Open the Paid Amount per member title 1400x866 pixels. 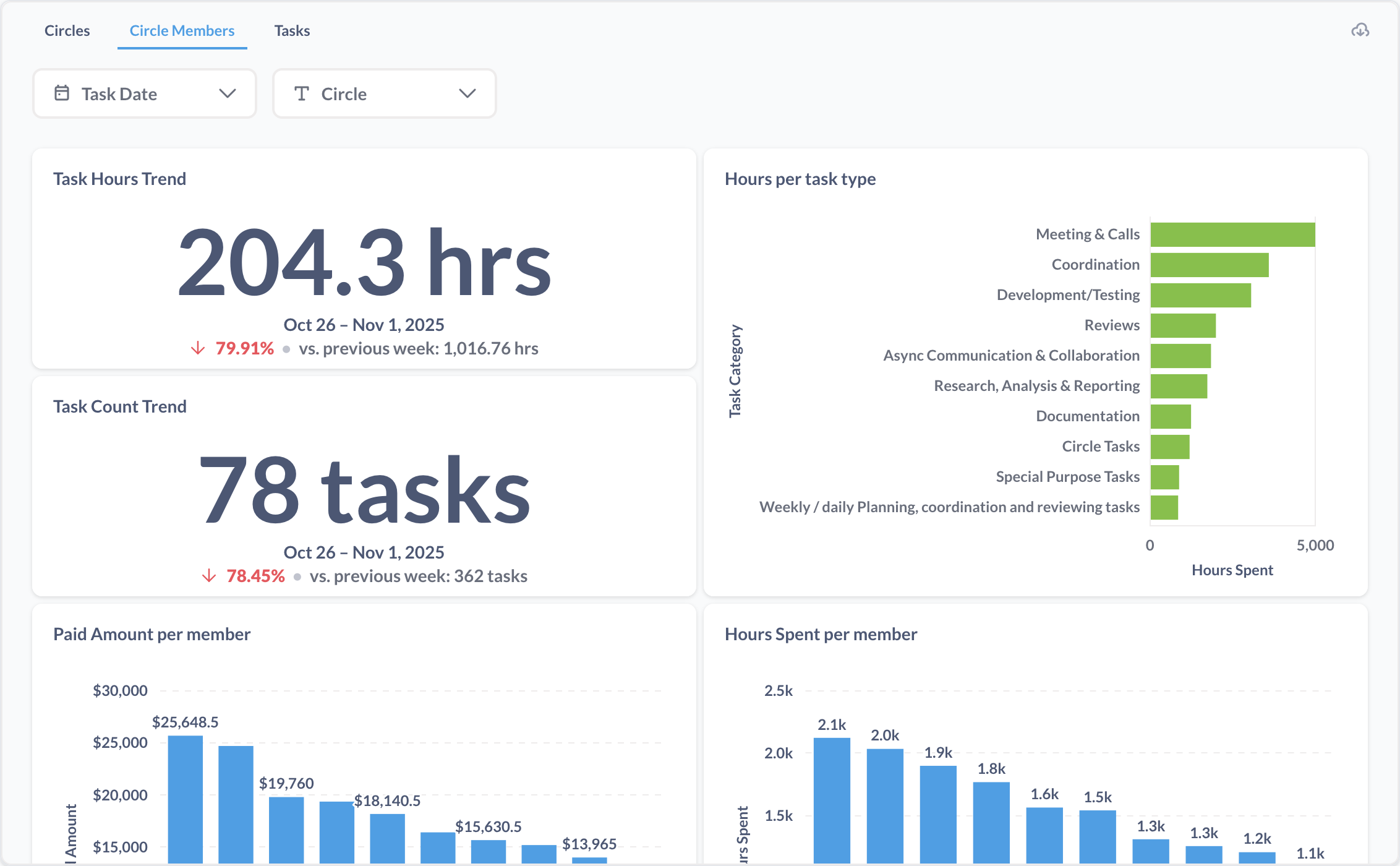coord(152,634)
